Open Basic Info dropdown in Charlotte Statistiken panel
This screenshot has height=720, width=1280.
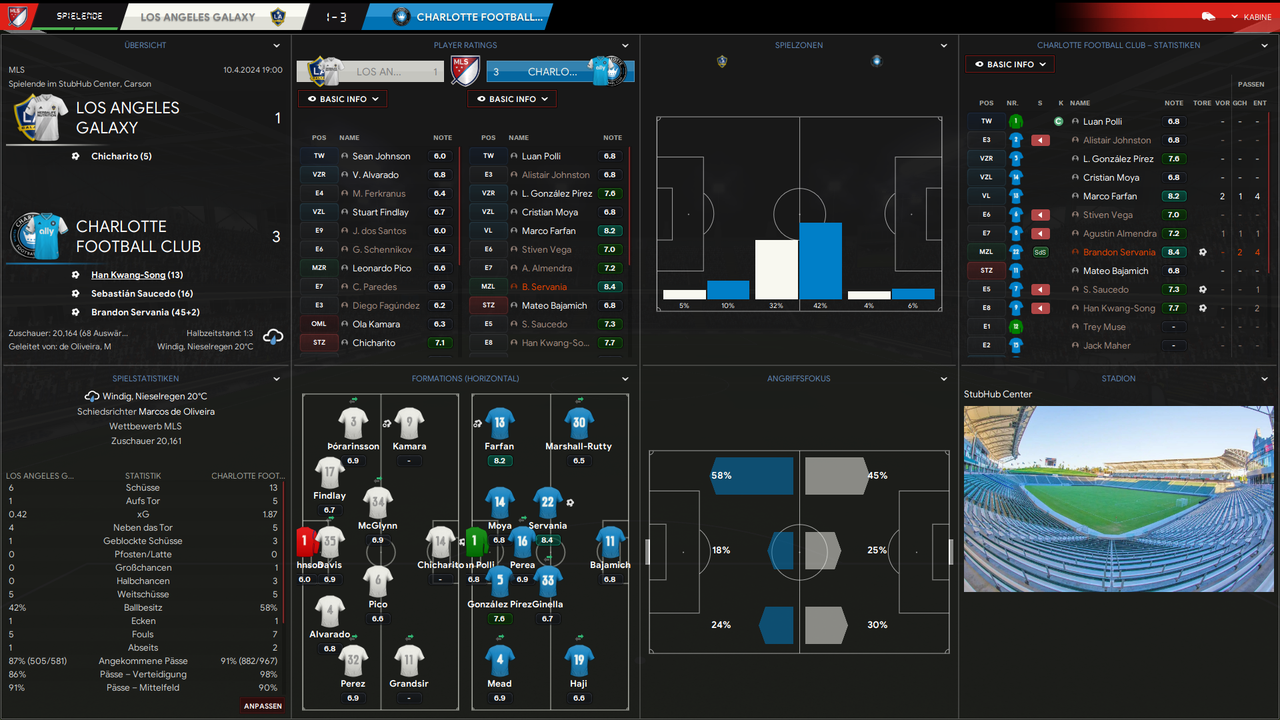tap(1010, 64)
